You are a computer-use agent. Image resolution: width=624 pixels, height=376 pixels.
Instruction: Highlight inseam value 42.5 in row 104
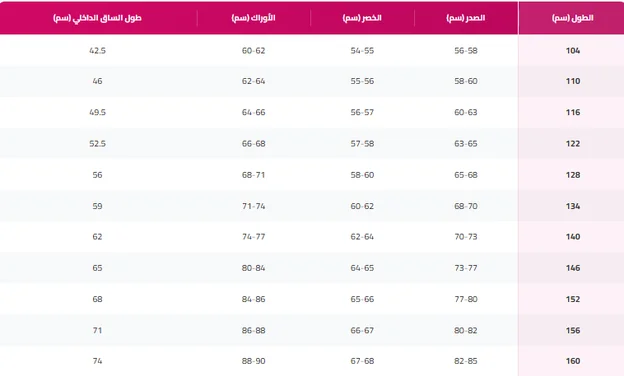click(x=98, y=51)
